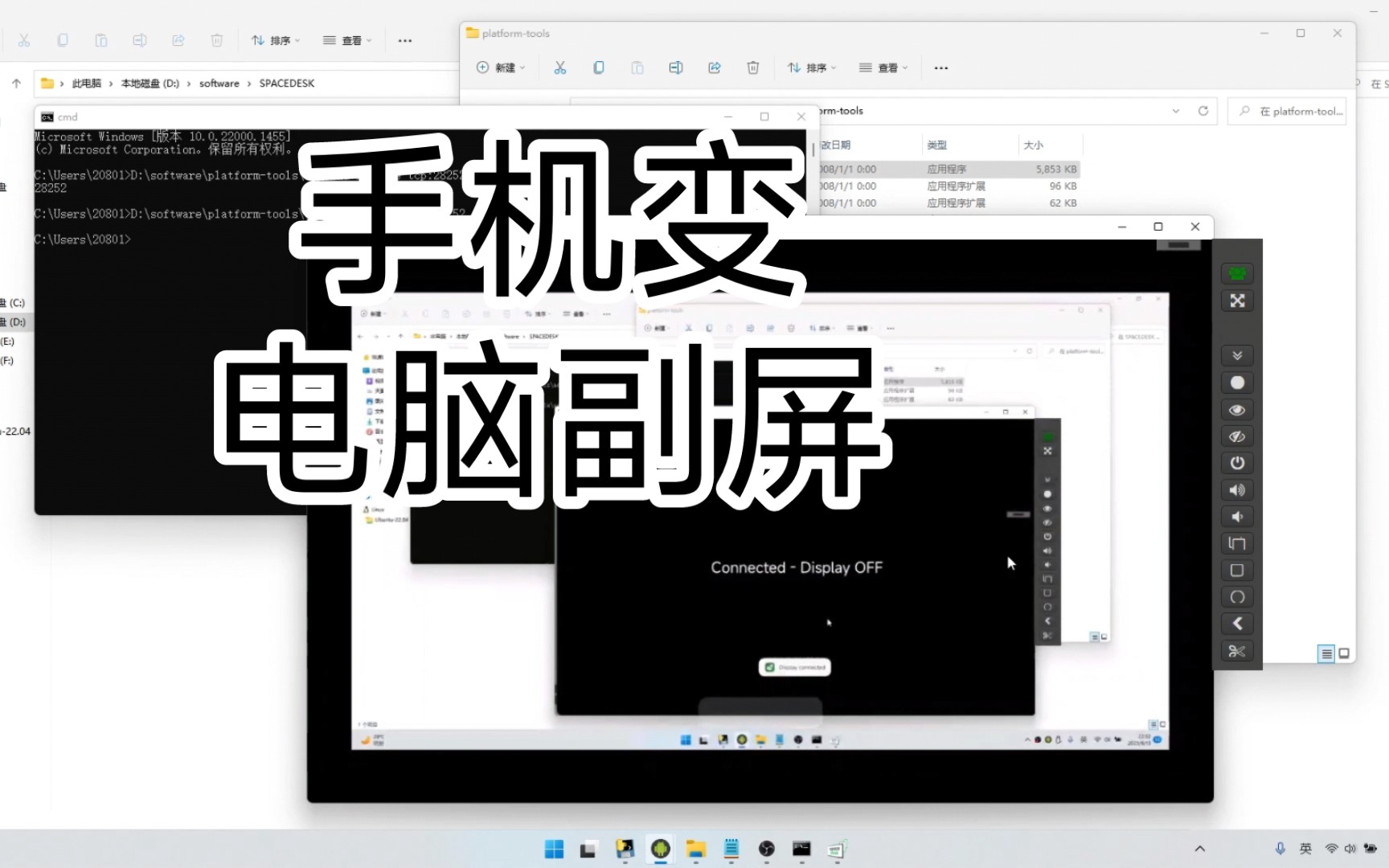Open the Windows Start menu
The width and height of the screenshot is (1389, 868).
click(x=555, y=849)
